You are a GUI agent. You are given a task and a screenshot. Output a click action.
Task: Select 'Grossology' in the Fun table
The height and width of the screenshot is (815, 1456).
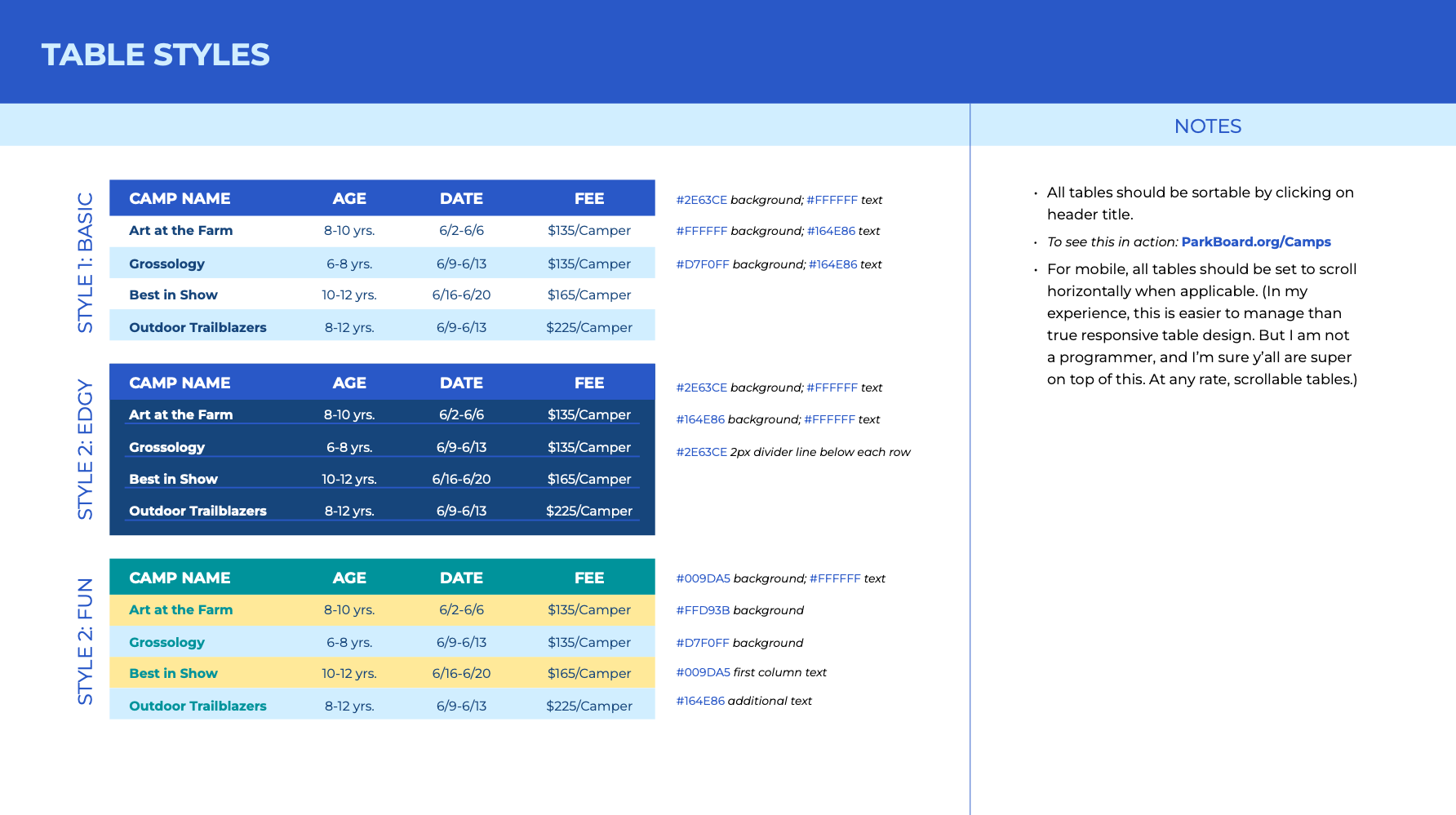pyautogui.click(x=166, y=642)
